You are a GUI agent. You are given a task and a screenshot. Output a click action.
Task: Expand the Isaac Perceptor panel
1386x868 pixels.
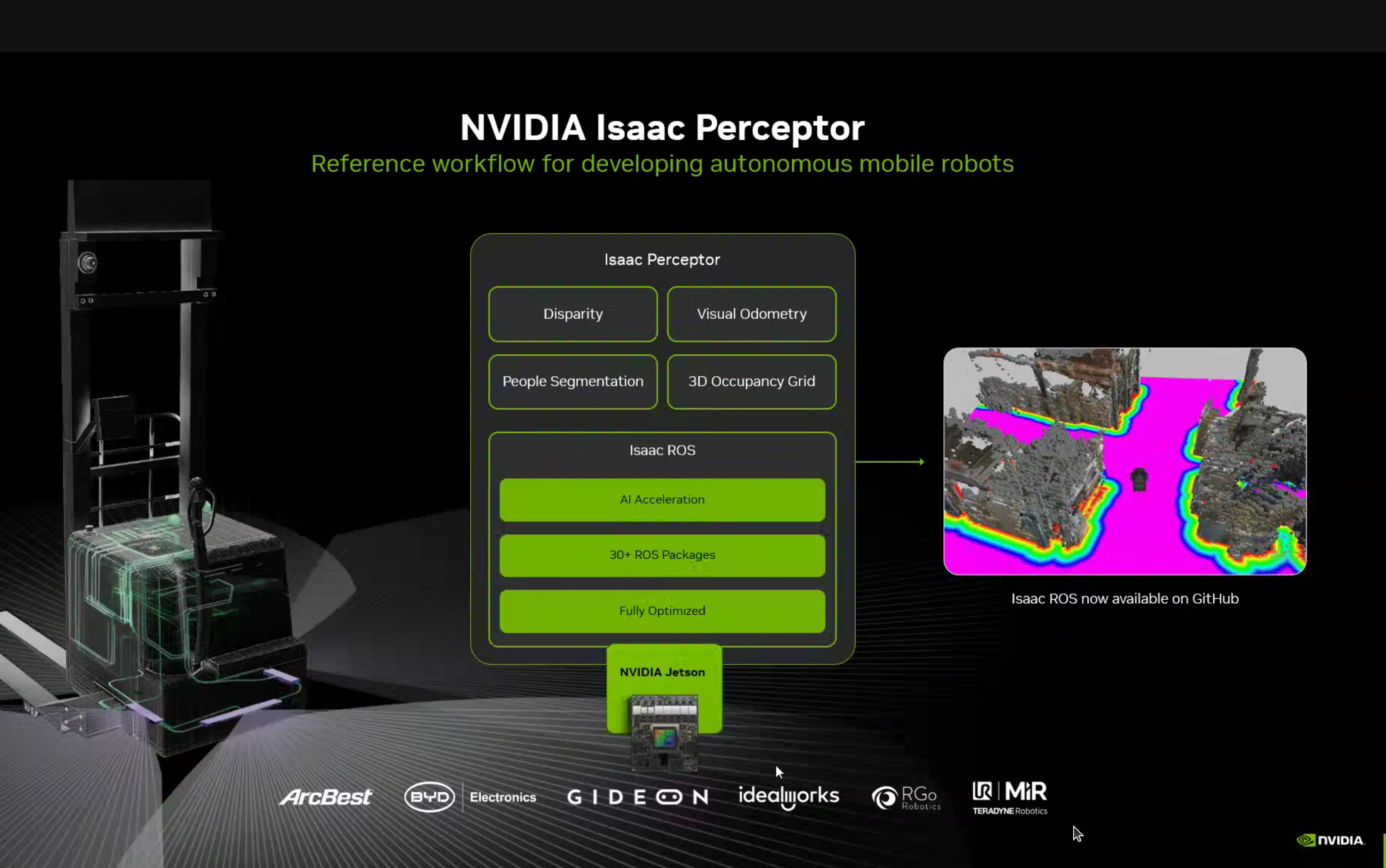pyautogui.click(x=661, y=259)
